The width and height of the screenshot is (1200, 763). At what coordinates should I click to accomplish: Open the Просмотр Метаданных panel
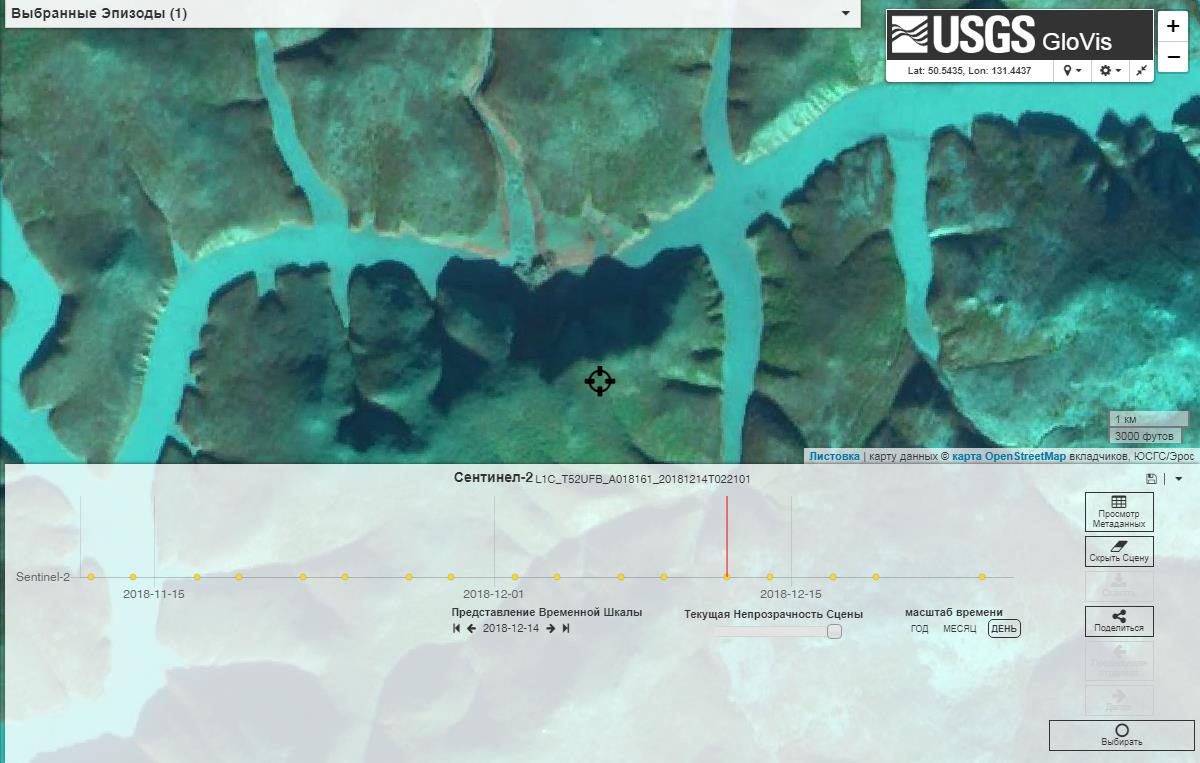tap(1118, 511)
